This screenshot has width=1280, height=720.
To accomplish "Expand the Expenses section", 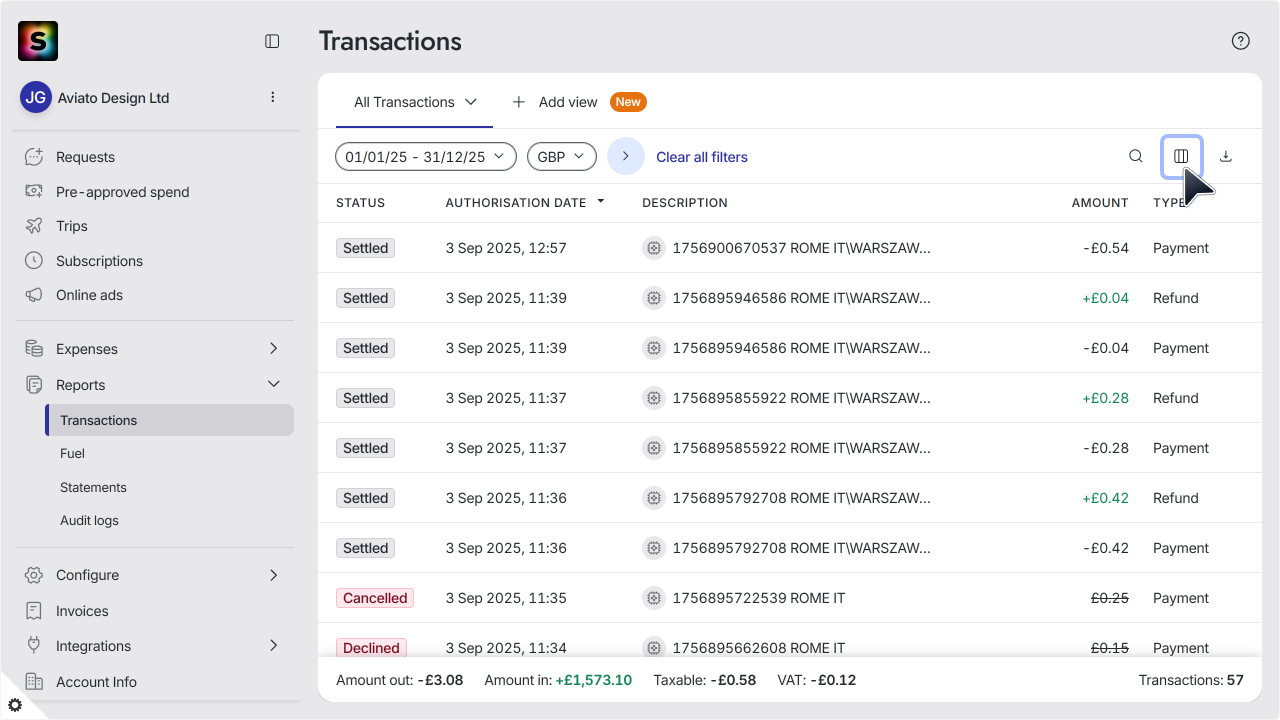I will [x=274, y=349].
